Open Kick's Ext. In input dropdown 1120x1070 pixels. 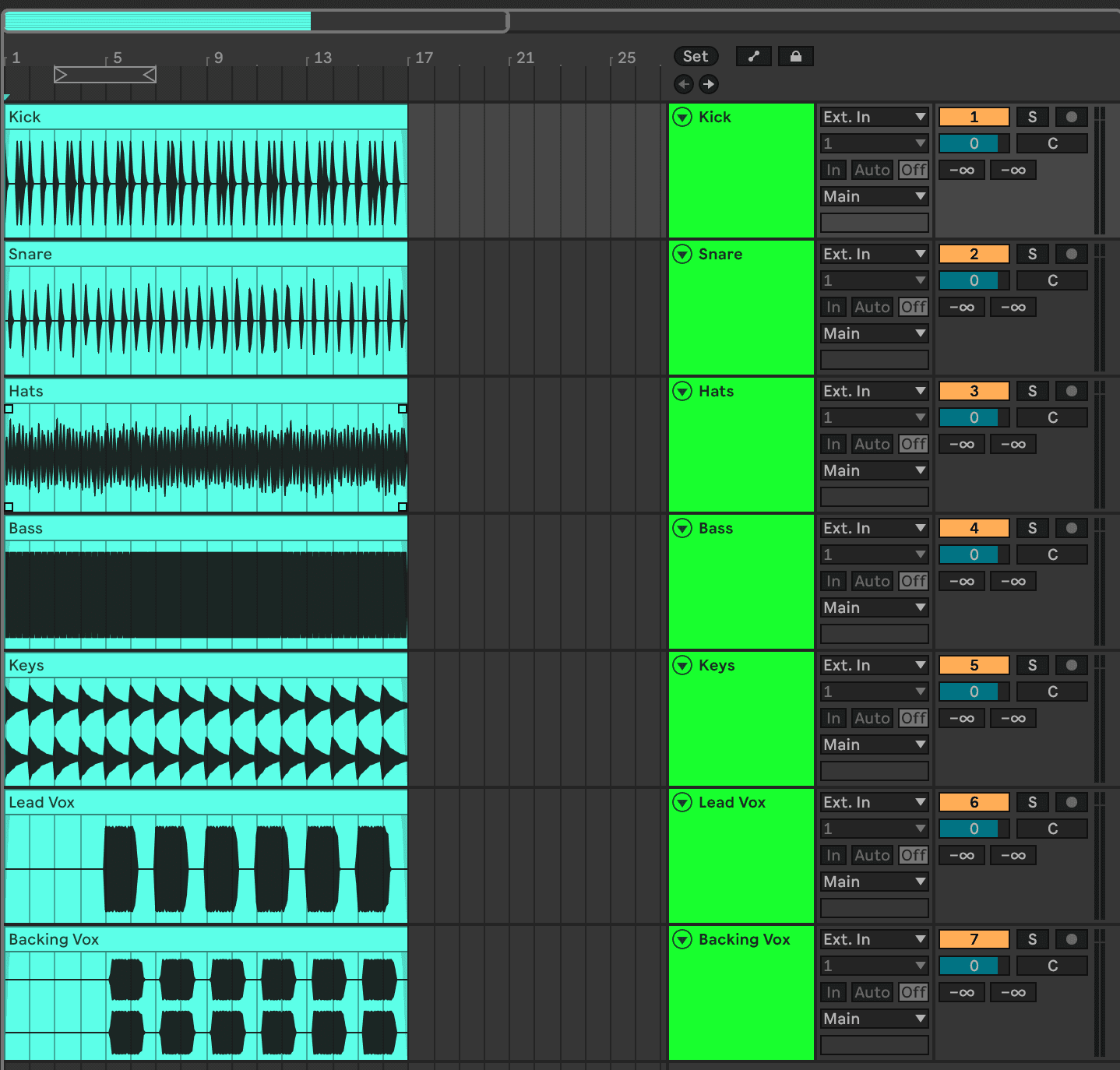click(x=875, y=117)
